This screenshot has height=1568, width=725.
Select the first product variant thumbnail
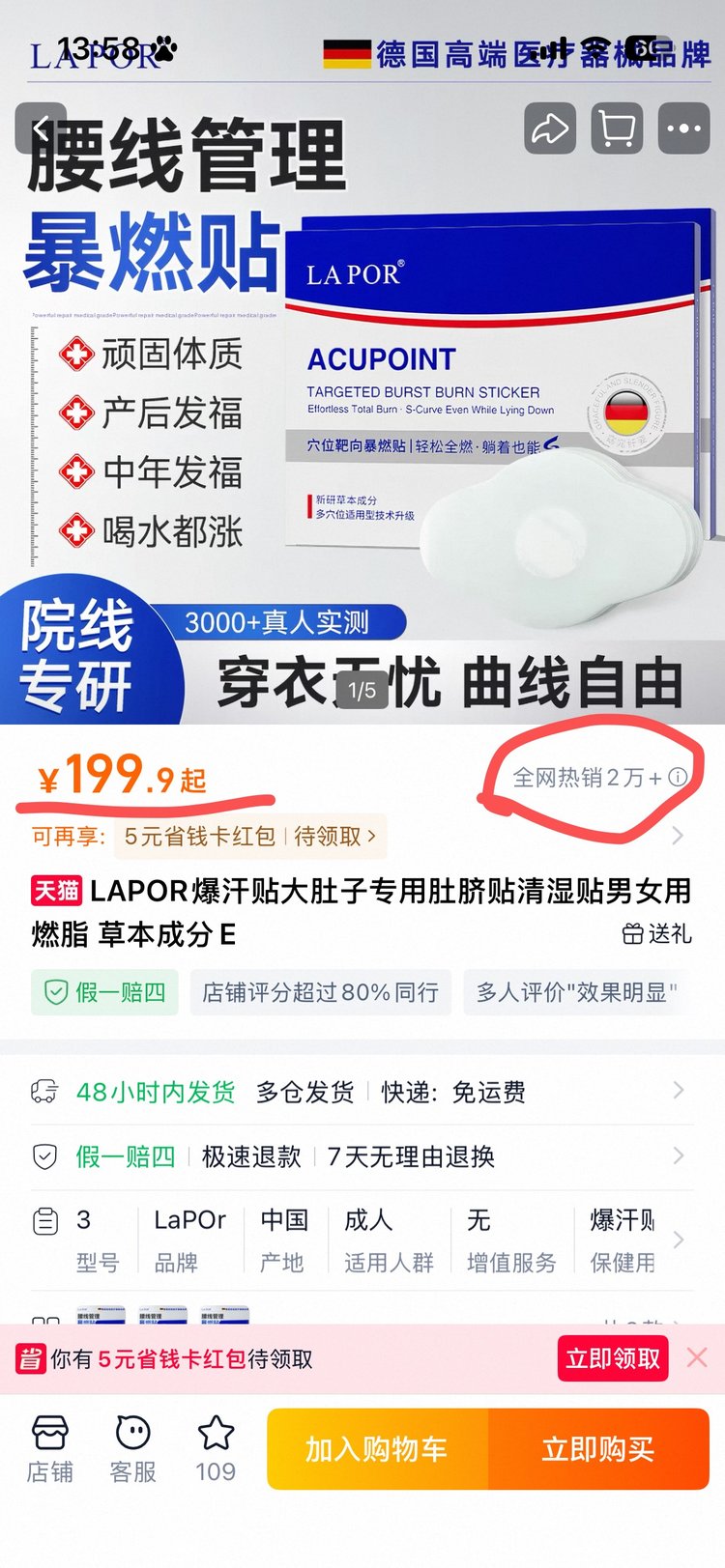click(x=101, y=1315)
